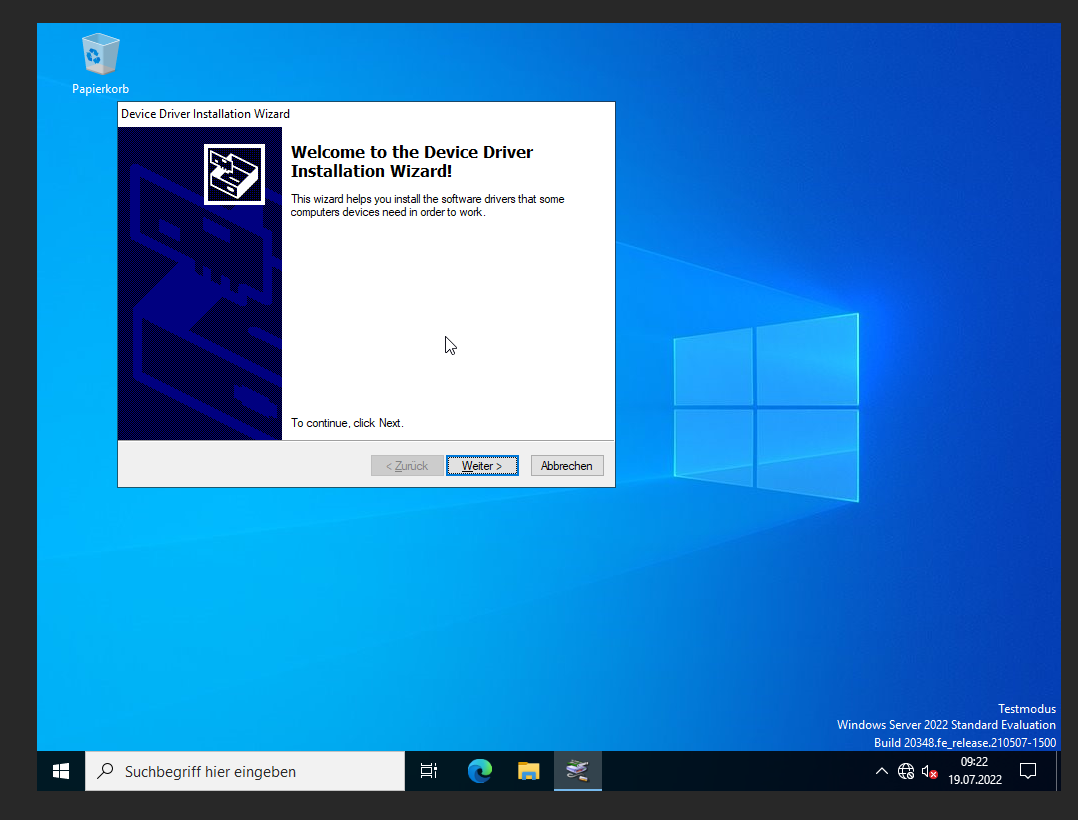This screenshot has width=1078, height=820.
Task: Open Task View on the taskbar
Action: click(428, 771)
